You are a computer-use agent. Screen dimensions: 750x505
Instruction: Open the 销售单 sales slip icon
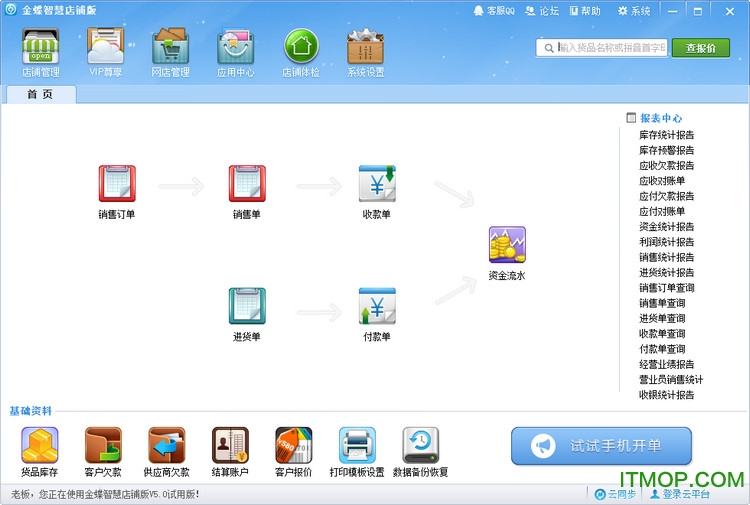click(247, 184)
